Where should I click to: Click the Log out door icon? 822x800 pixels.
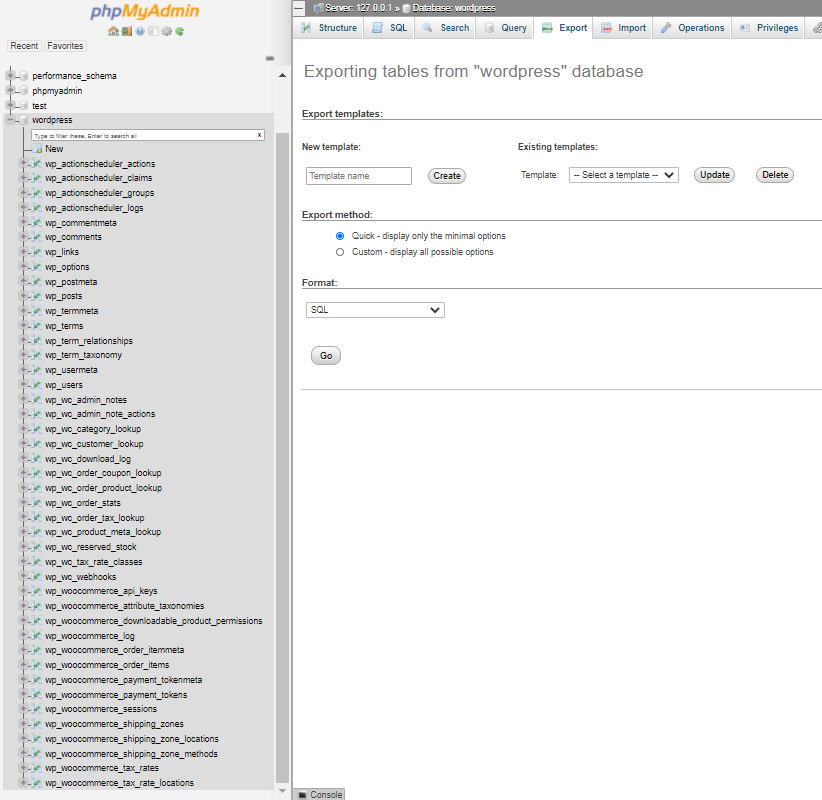(127, 31)
